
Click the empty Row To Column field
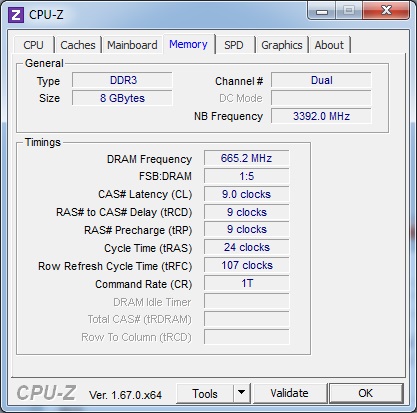click(x=247, y=337)
